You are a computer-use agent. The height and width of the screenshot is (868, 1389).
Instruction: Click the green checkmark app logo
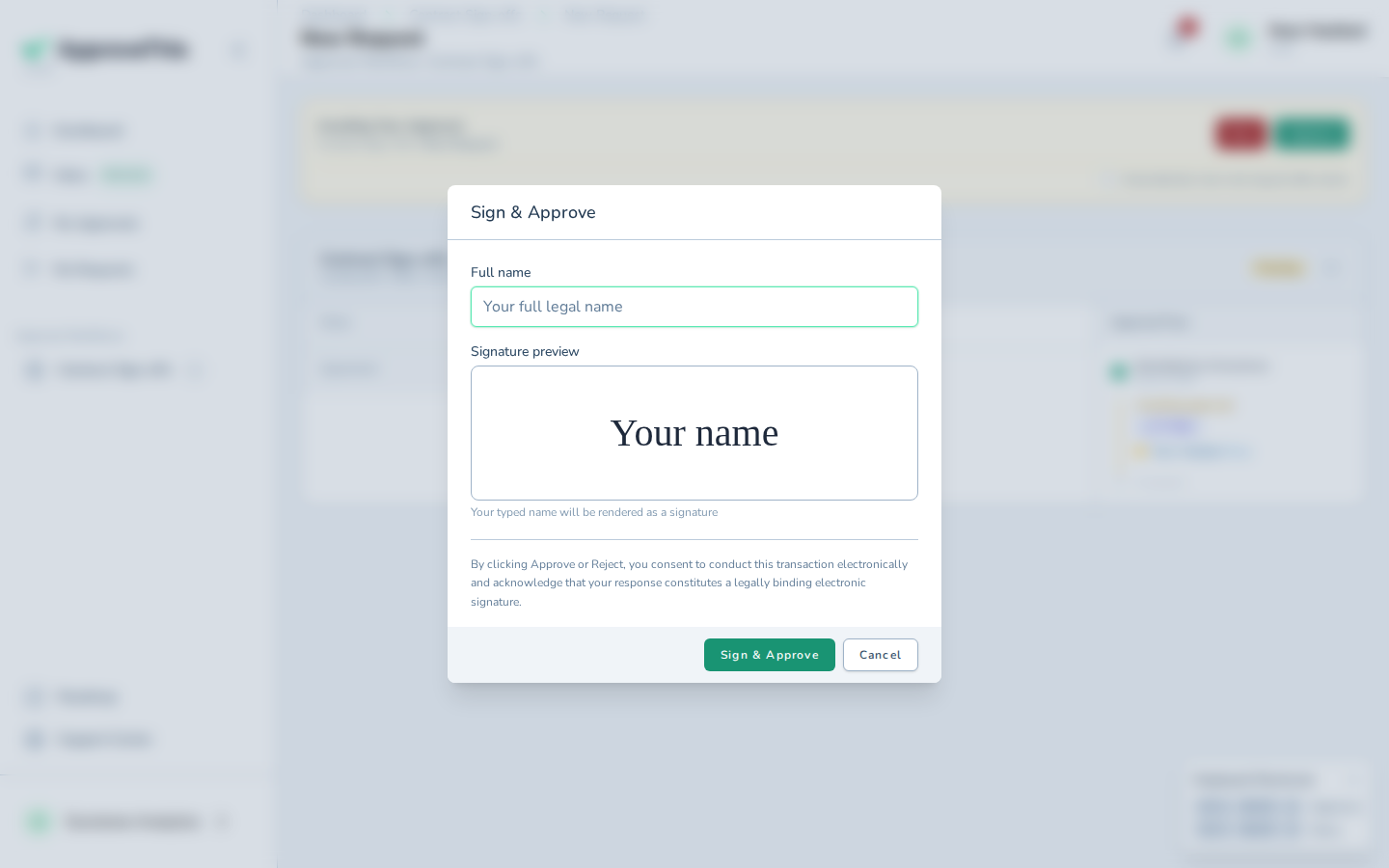click(x=35, y=49)
